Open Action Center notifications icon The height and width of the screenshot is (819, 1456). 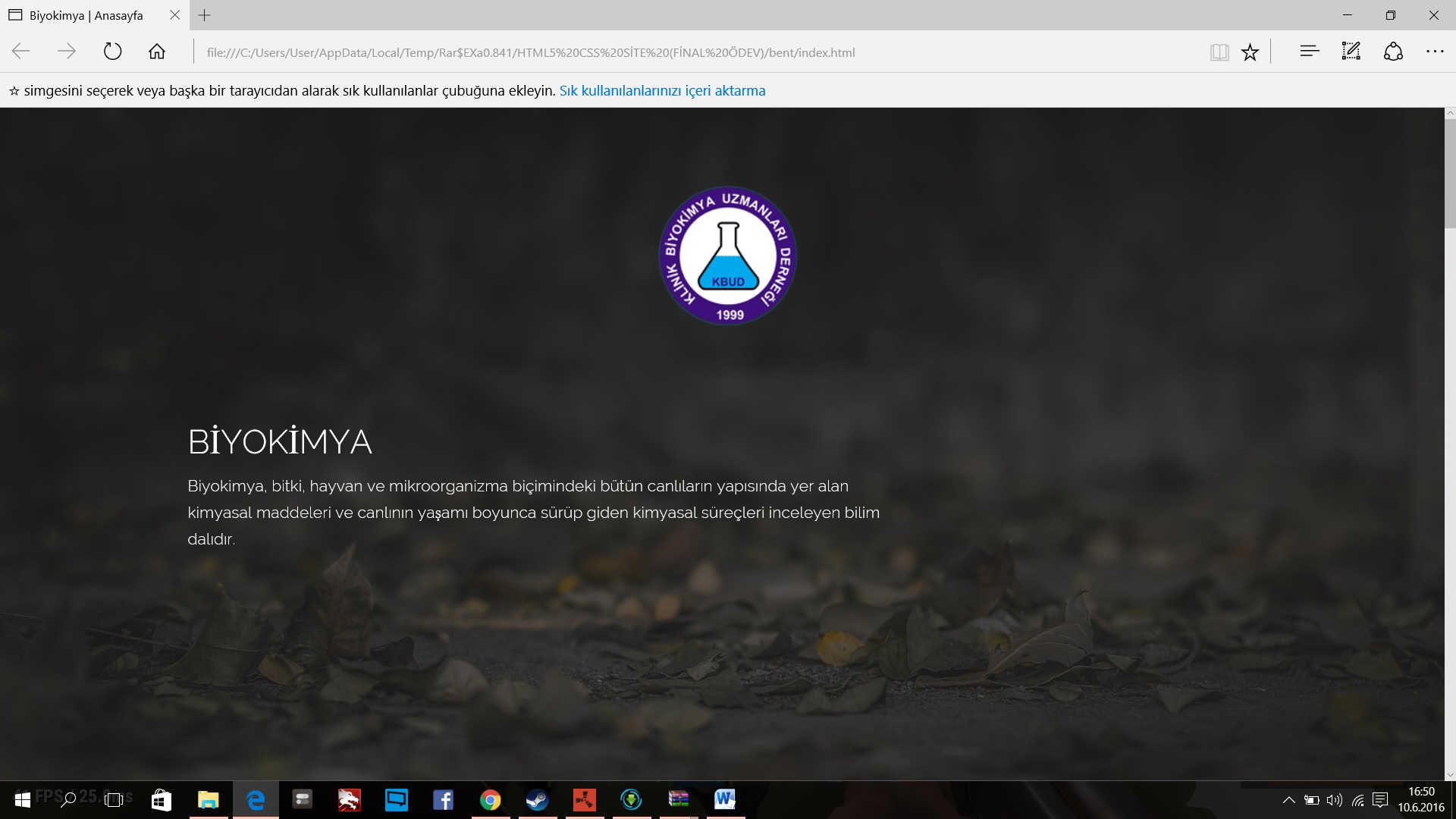click(1380, 800)
